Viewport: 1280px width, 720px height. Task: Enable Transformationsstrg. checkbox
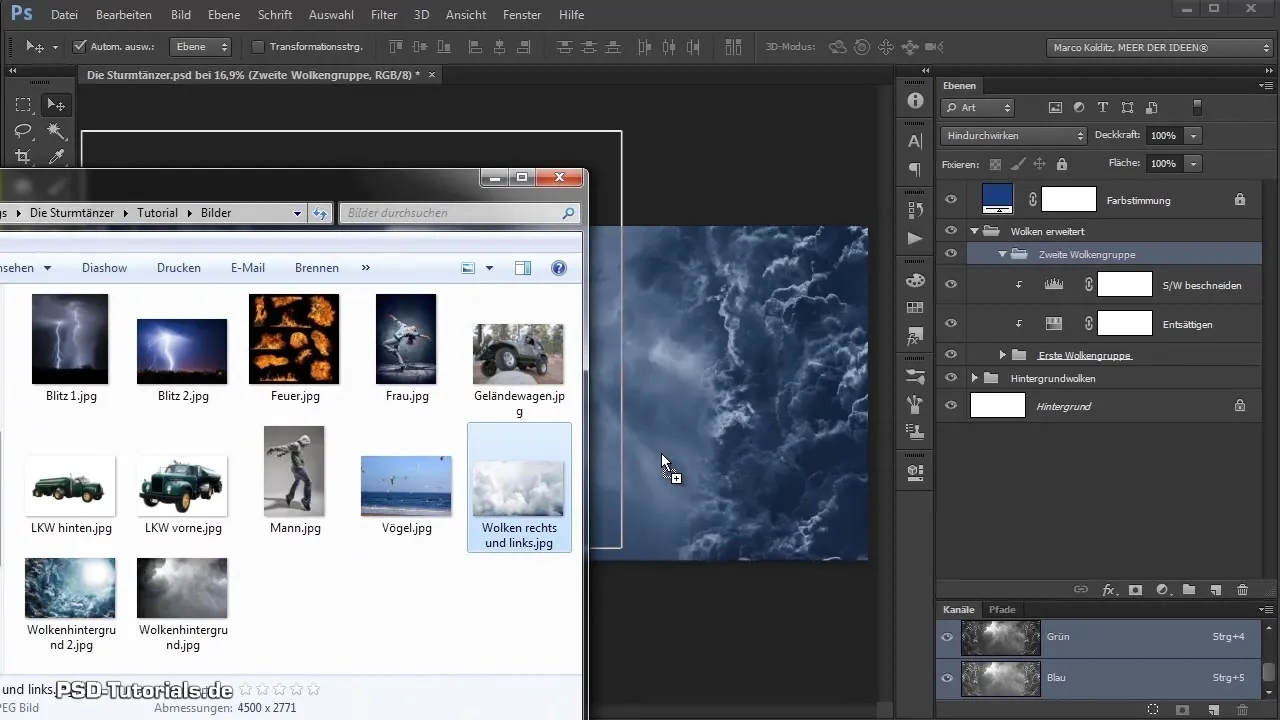(258, 46)
